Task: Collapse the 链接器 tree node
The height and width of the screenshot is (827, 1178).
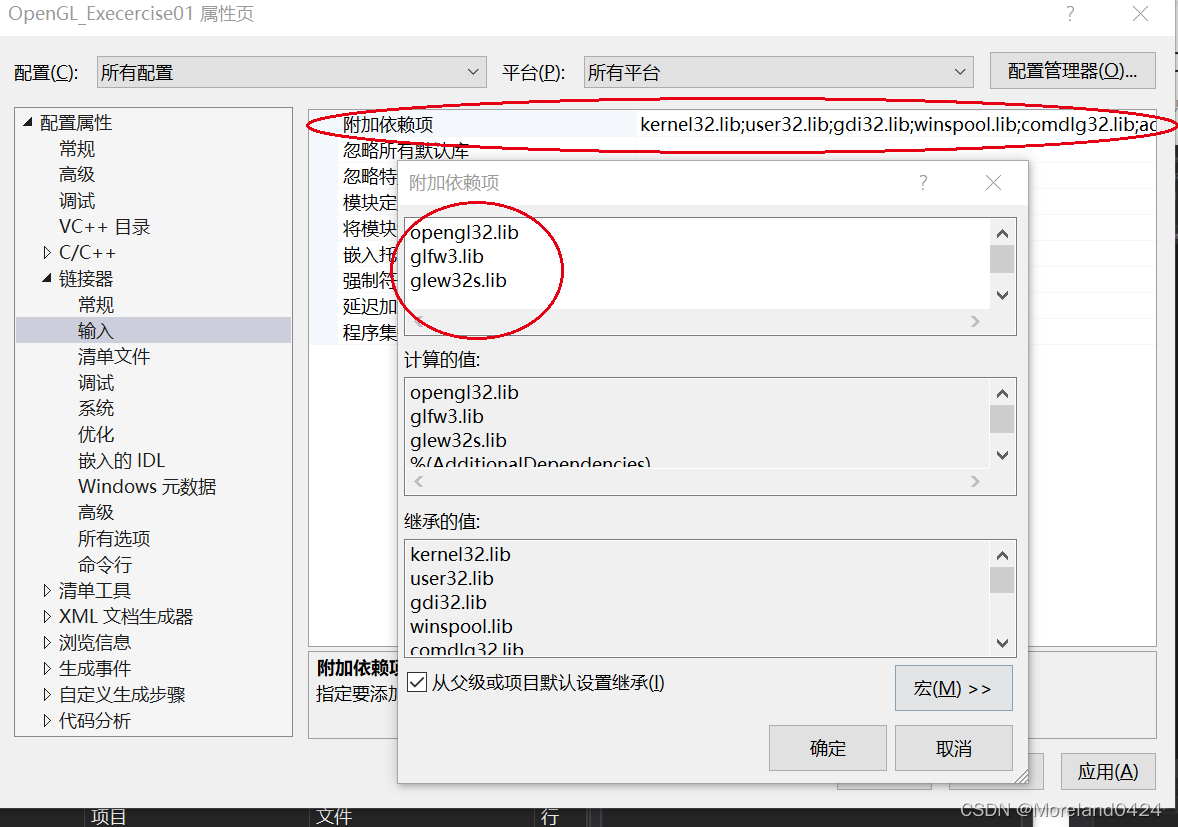Action: click(47, 278)
